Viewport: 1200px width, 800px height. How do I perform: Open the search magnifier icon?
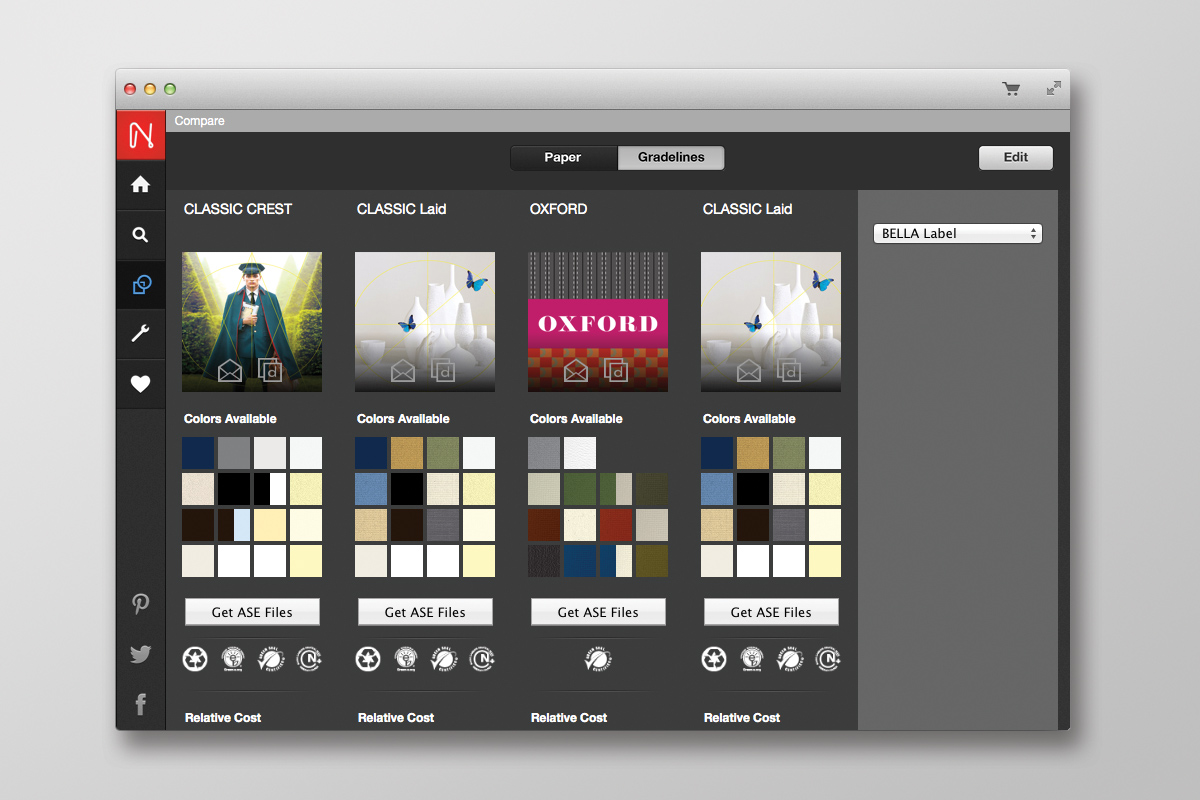point(140,235)
